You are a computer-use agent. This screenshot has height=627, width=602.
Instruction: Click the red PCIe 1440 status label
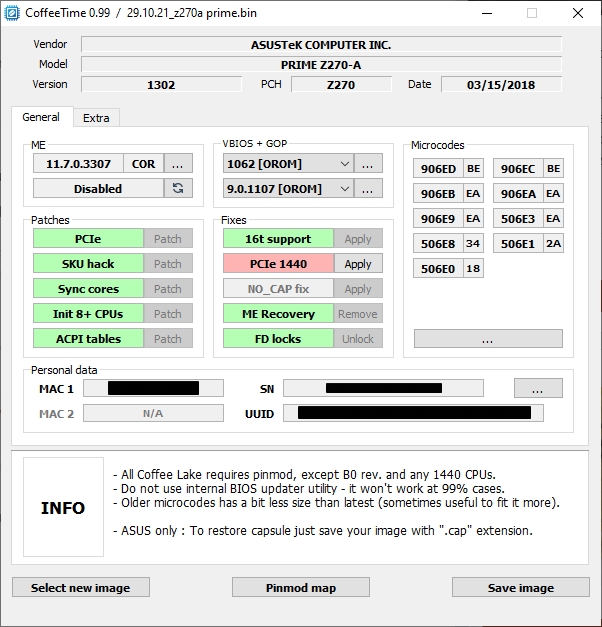click(x=278, y=264)
